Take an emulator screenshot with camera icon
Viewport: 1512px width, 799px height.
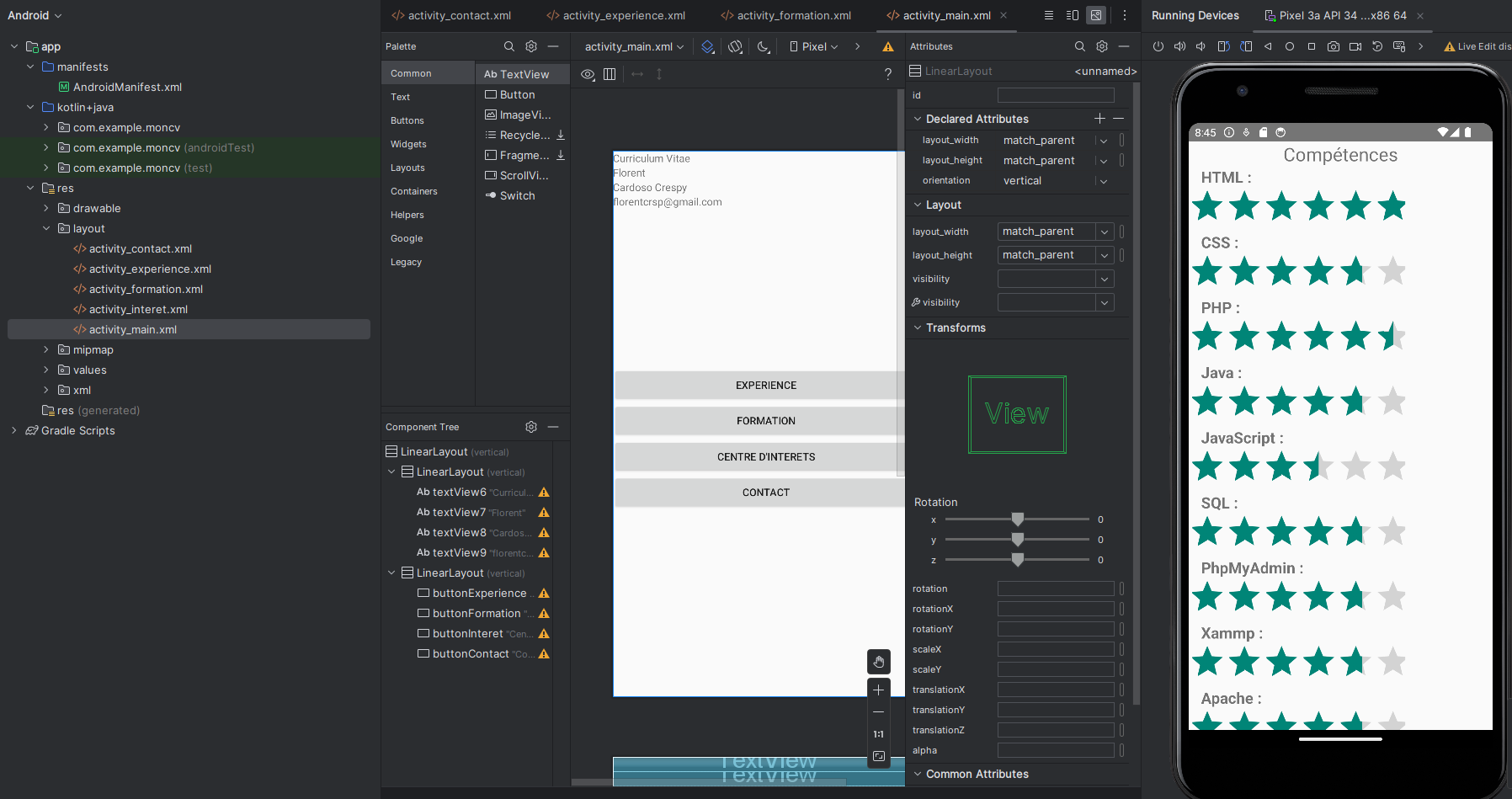(x=1334, y=47)
